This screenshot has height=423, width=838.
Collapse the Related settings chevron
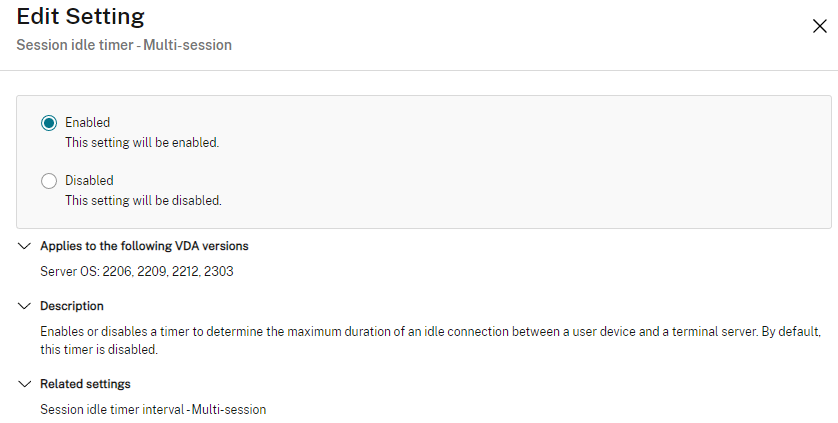click(x=24, y=384)
